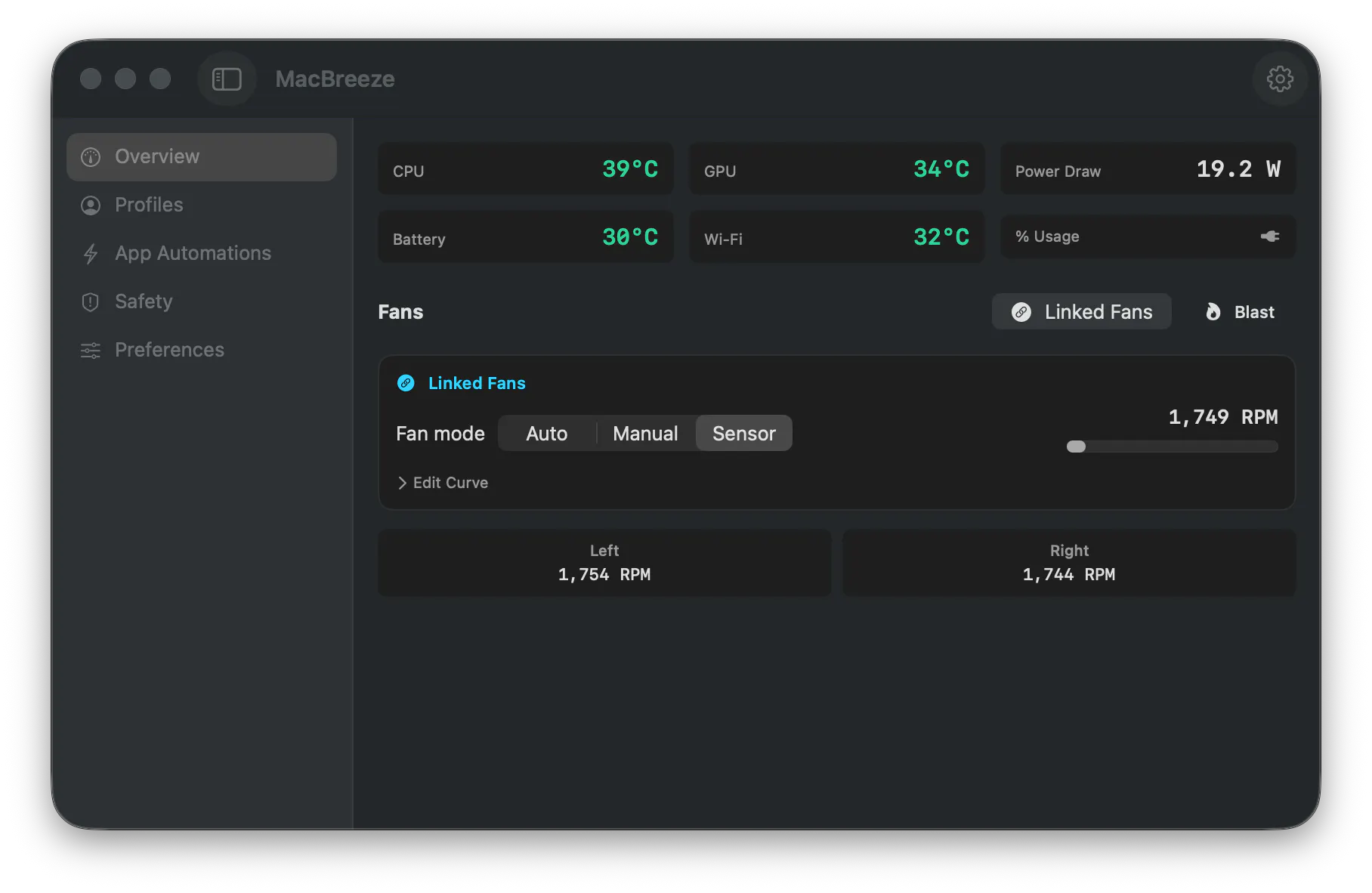Screen dimensions: 1372x893
Task: Click the Left fan RPM tile
Action: click(604, 563)
